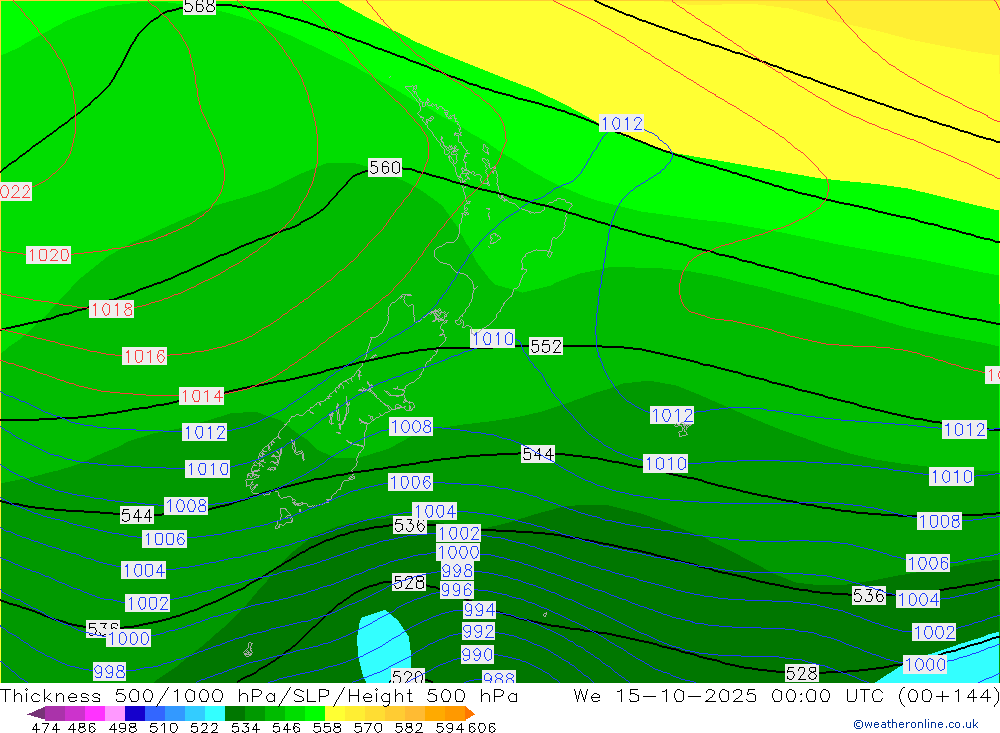Select the dark blue legend swatch

tap(135, 713)
